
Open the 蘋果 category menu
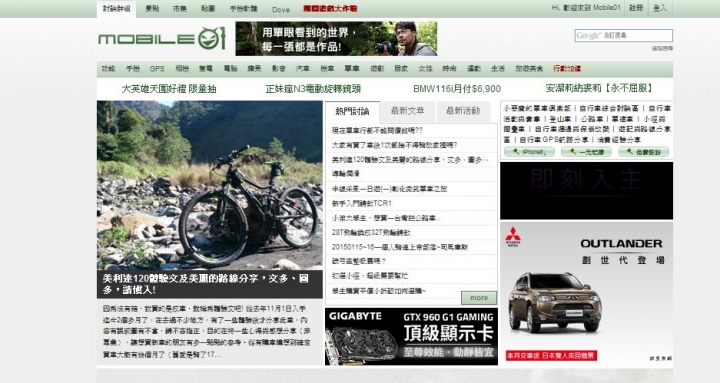[x=254, y=68]
